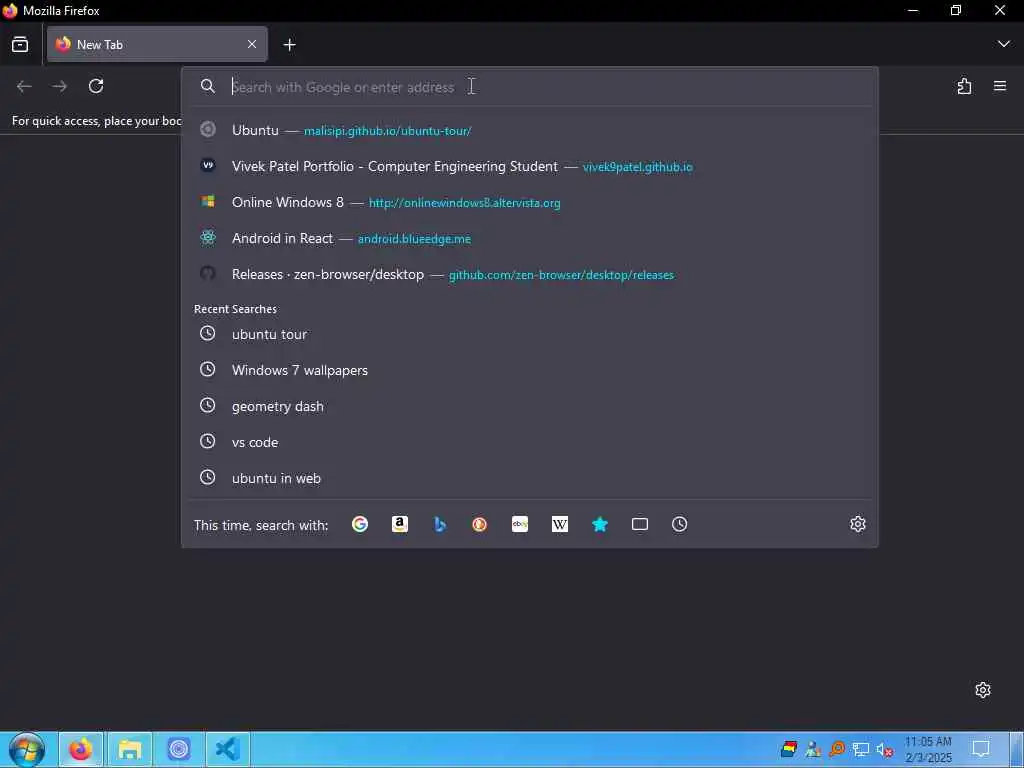Open the Vivek Patel Portfolio suggestion
This screenshot has height=768, width=1024.
(532, 166)
